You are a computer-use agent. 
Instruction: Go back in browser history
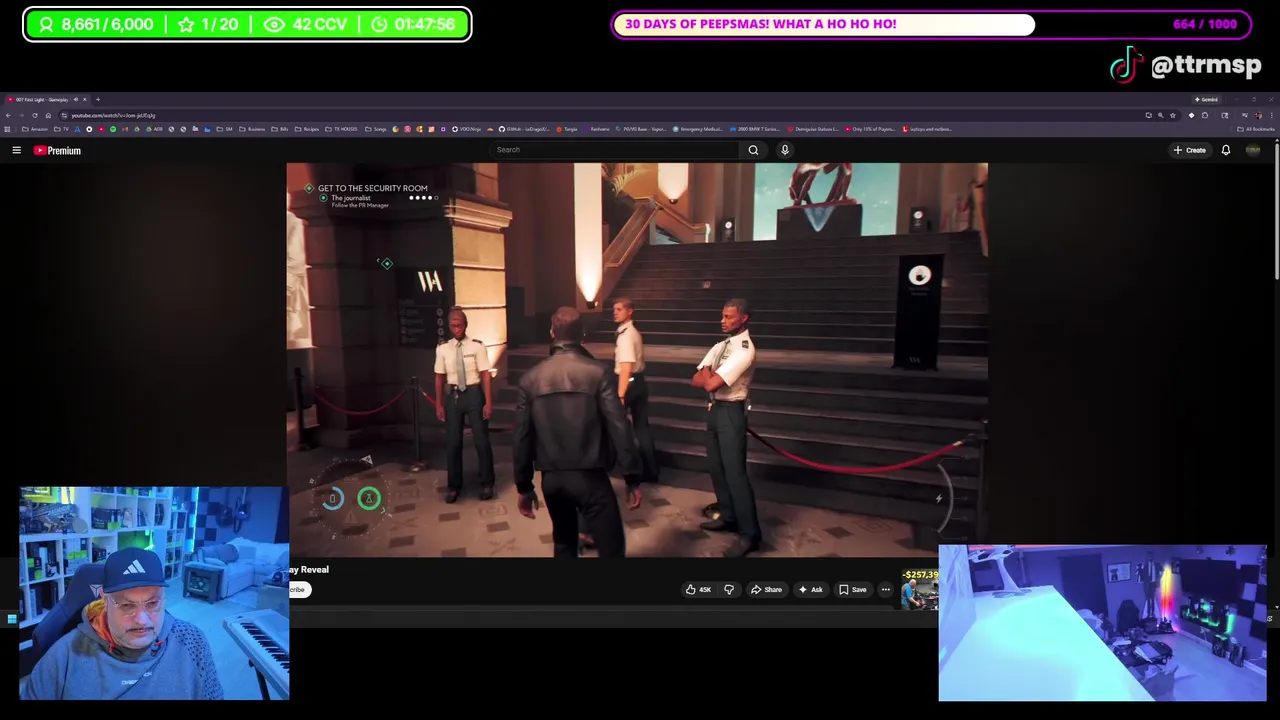(x=8, y=115)
